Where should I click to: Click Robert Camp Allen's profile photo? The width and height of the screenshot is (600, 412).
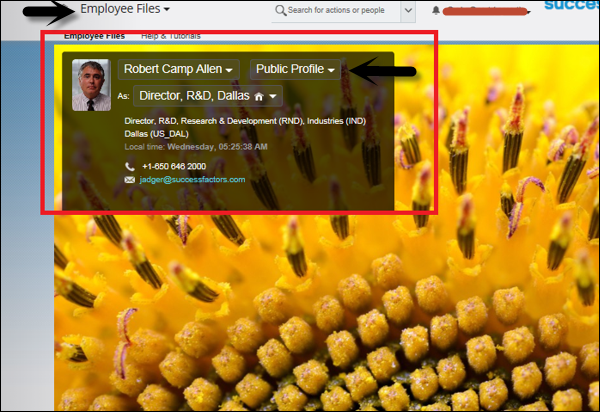tap(91, 83)
